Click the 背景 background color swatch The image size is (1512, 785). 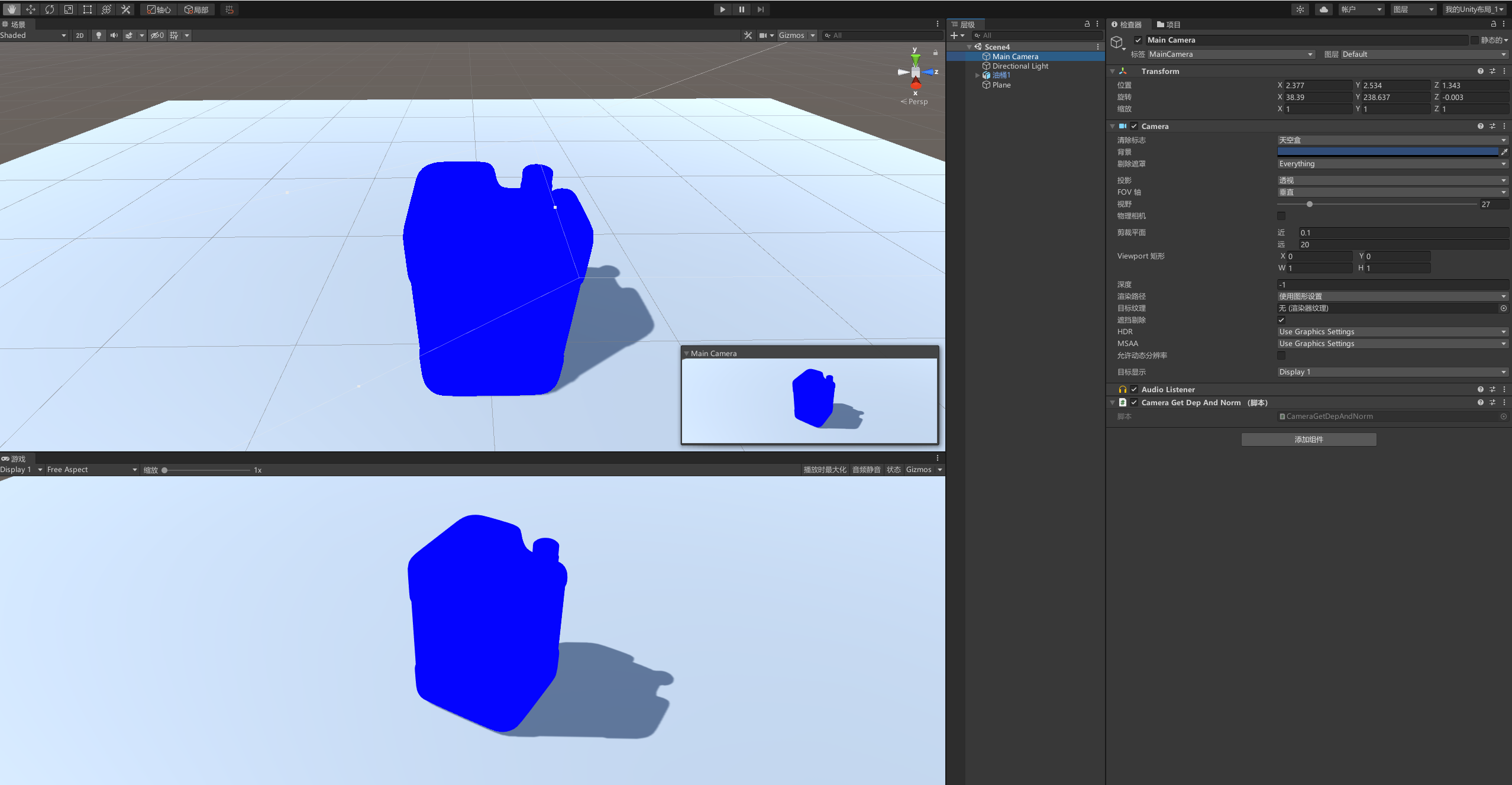[x=1388, y=152]
